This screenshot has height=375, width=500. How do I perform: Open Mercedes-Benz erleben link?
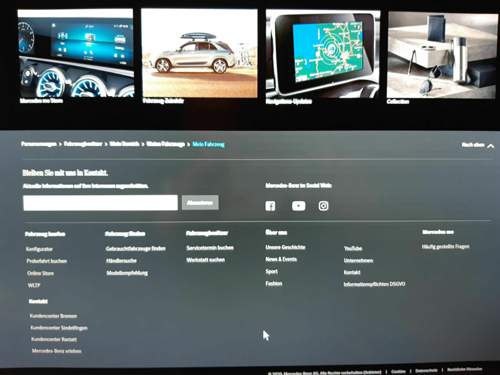[57, 351]
